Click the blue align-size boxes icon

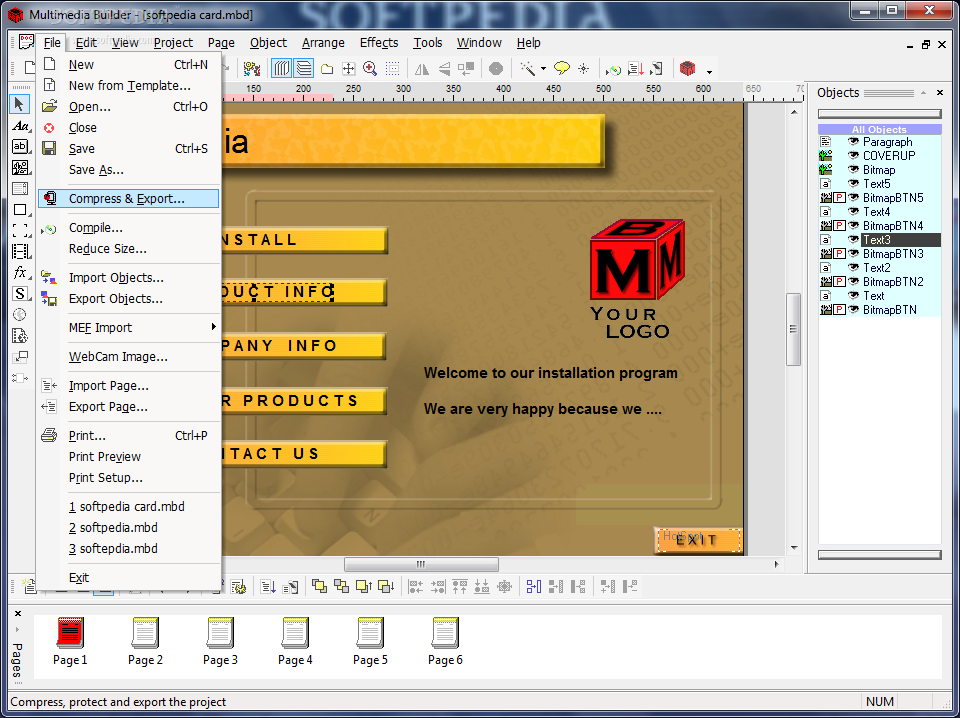coord(534,586)
